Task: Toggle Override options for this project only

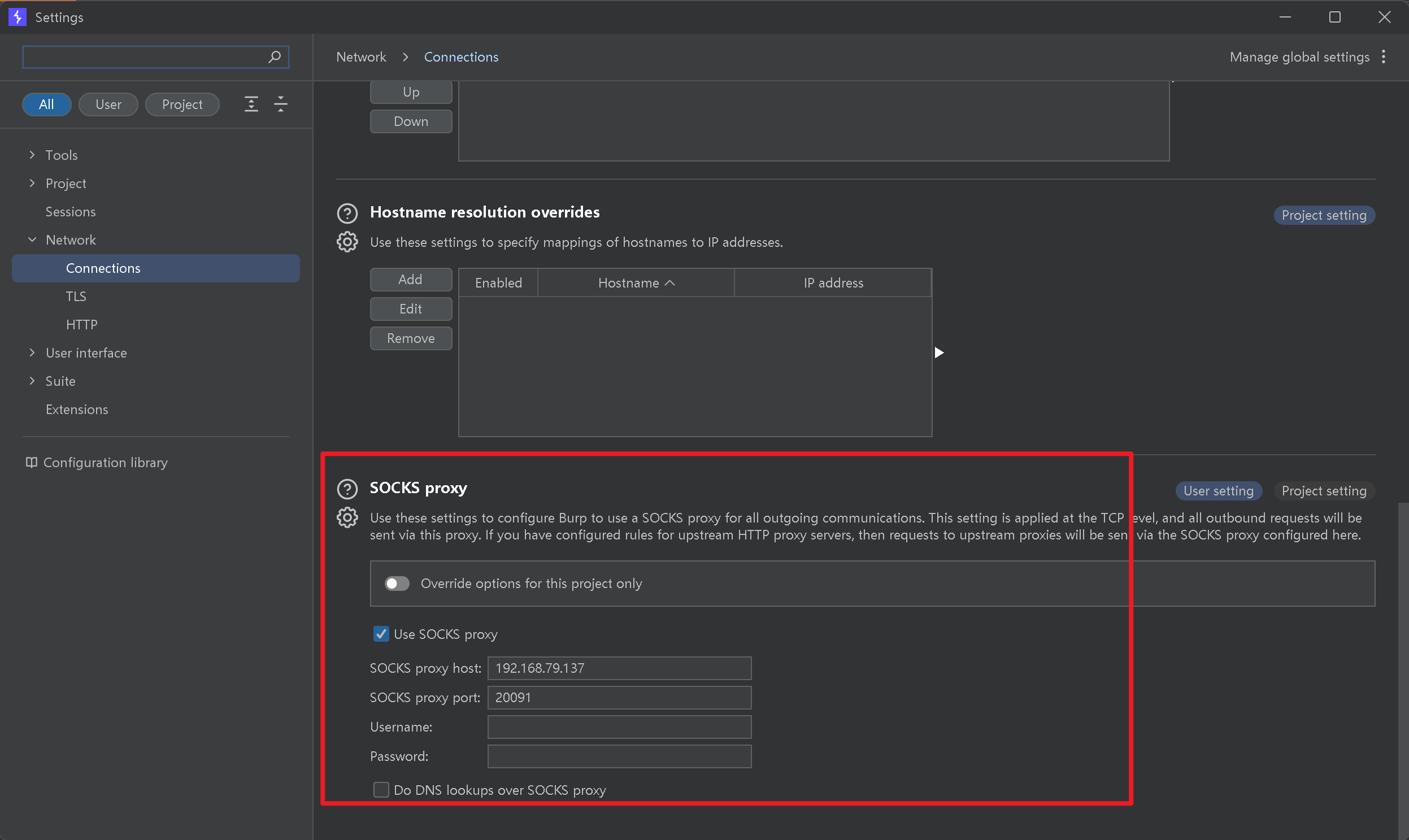Action: (397, 584)
